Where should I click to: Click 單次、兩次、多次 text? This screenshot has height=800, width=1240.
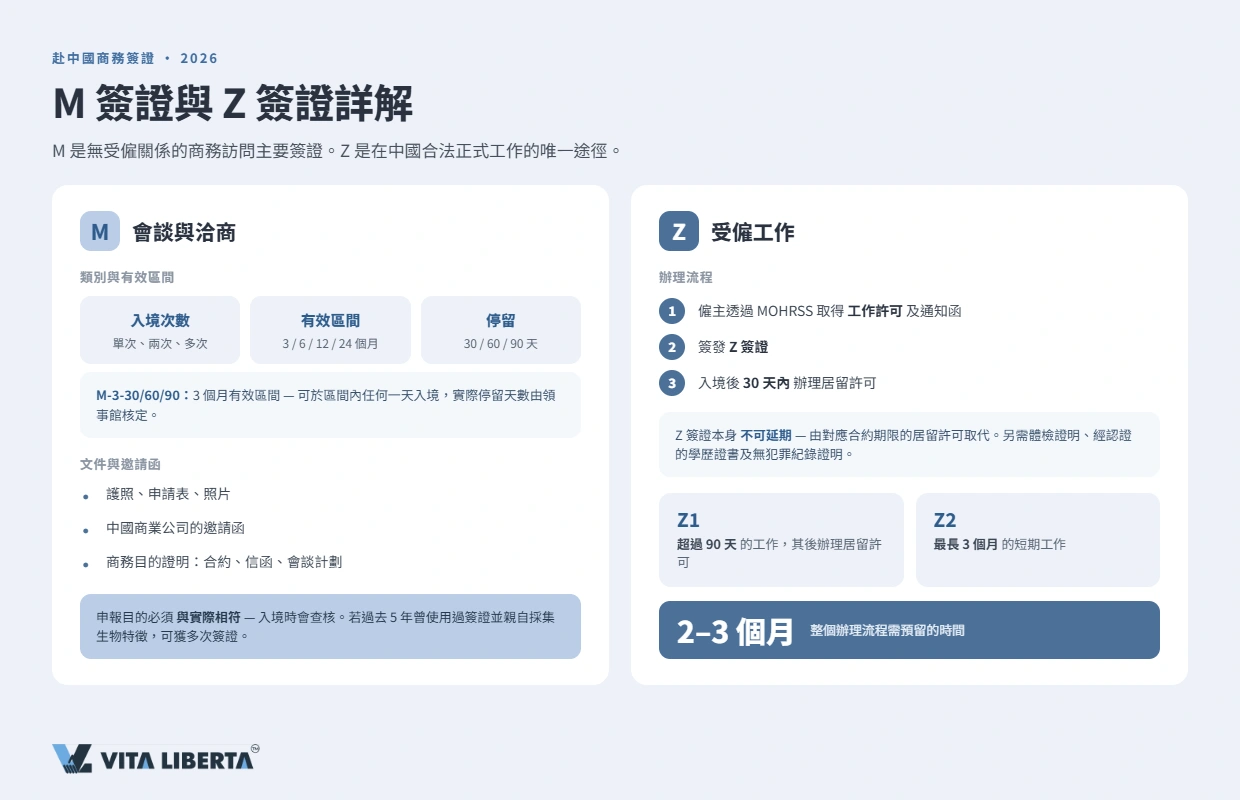coord(160,343)
